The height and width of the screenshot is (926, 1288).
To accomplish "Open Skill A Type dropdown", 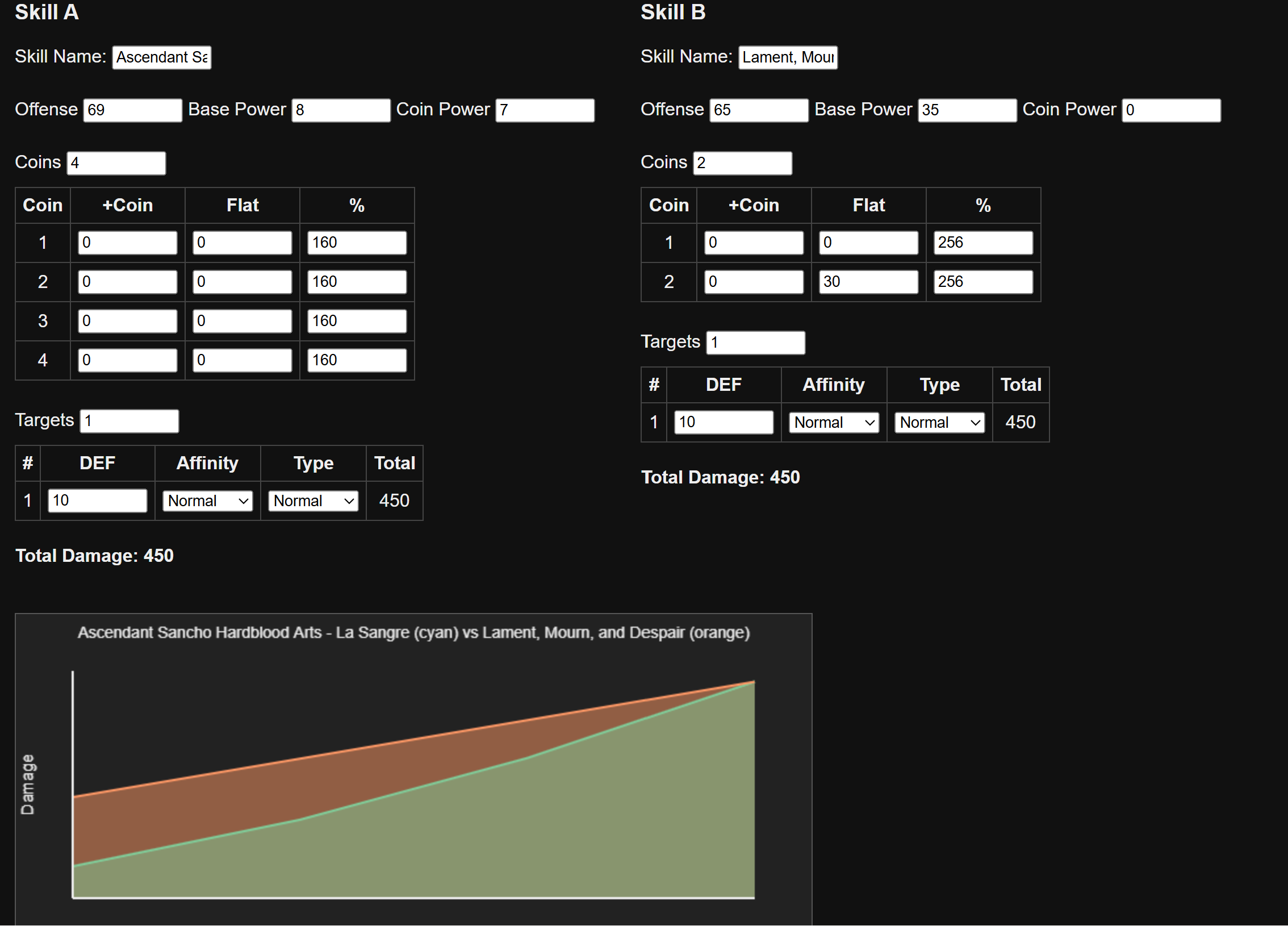I will point(313,500).
